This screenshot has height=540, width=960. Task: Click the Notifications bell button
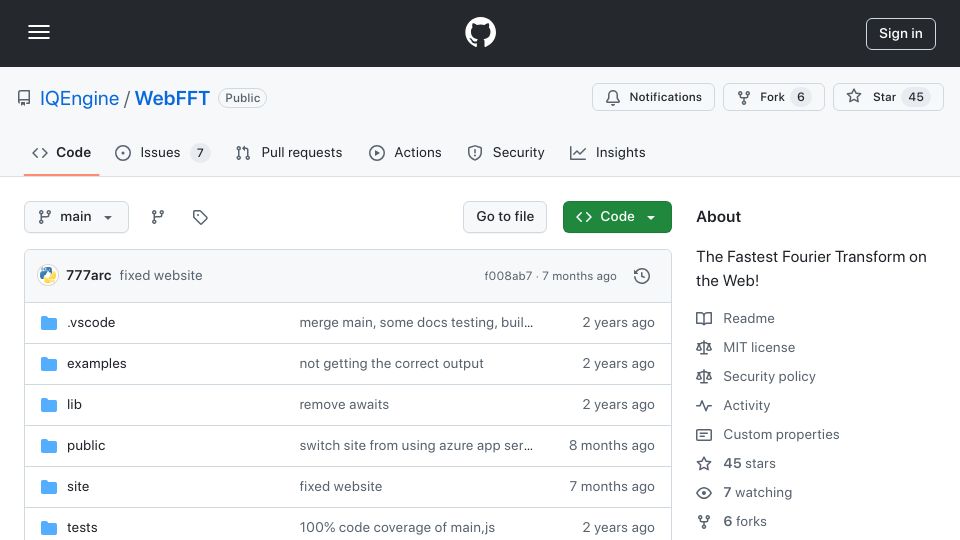653,97
